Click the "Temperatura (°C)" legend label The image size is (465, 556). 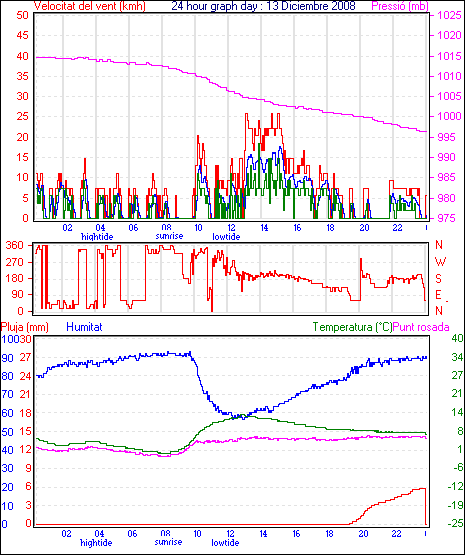(x=353, y=327)
